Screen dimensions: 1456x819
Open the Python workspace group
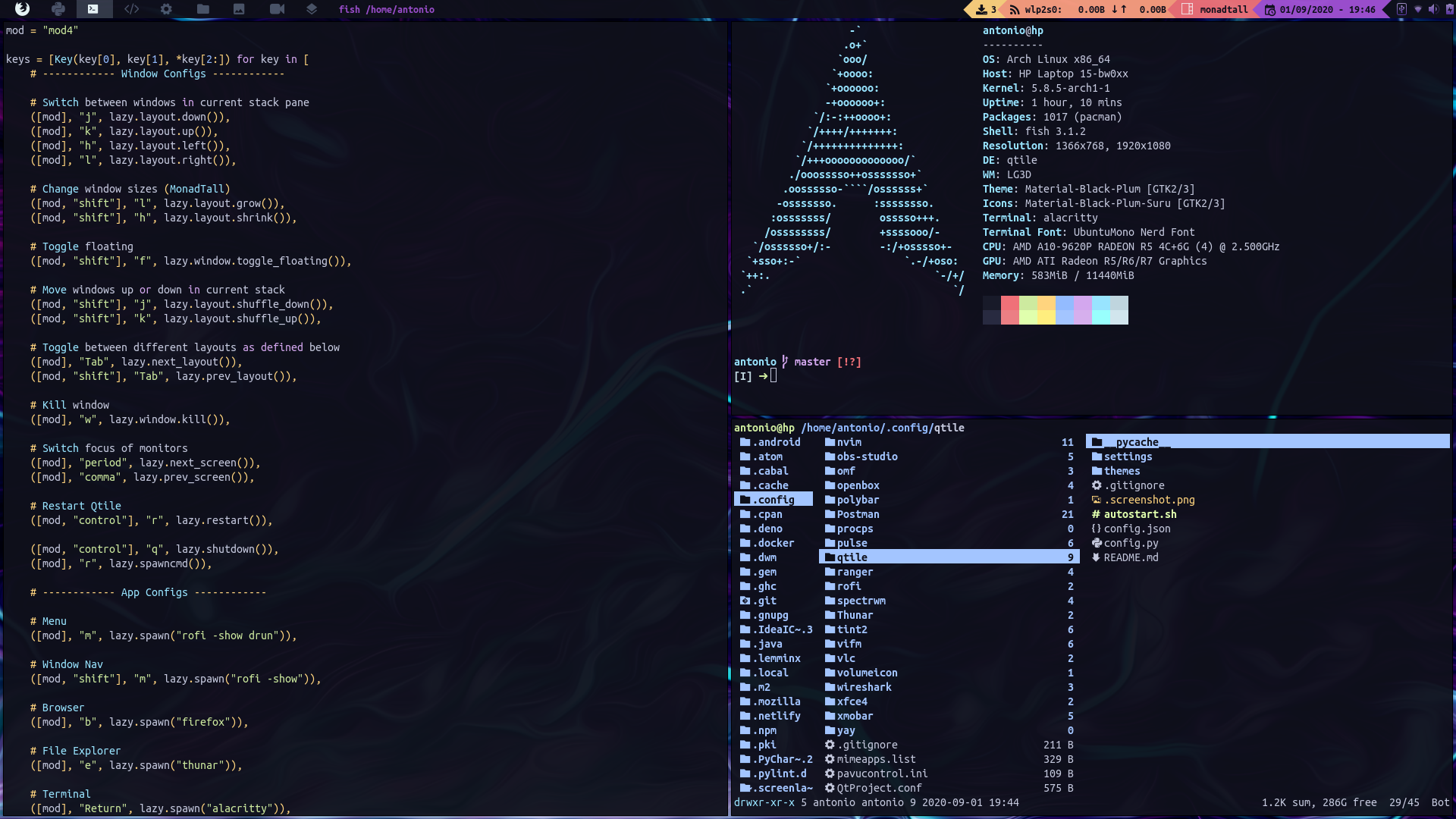click(58, 9)
